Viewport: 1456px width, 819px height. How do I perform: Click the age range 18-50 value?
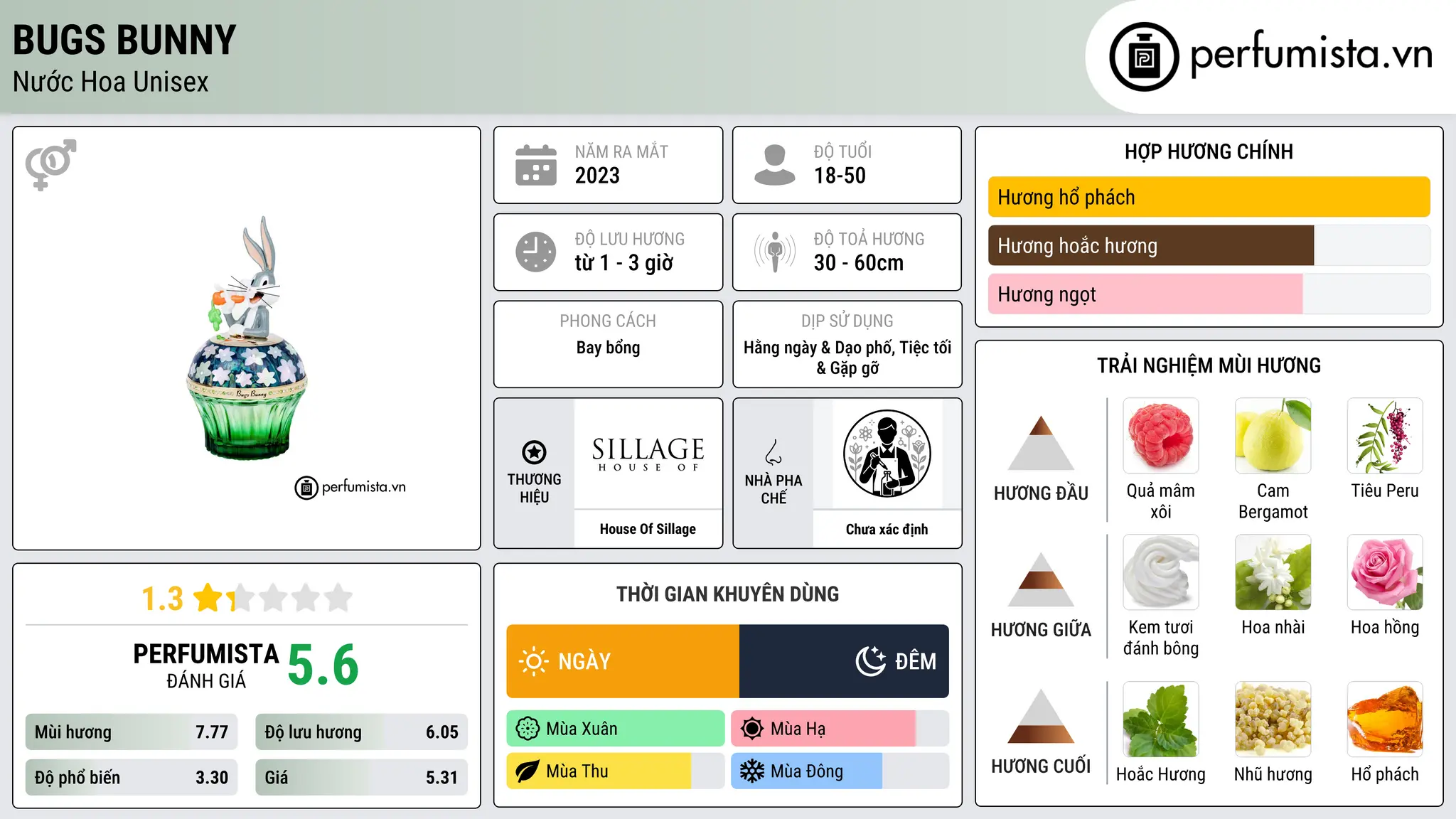coord(840,176)
